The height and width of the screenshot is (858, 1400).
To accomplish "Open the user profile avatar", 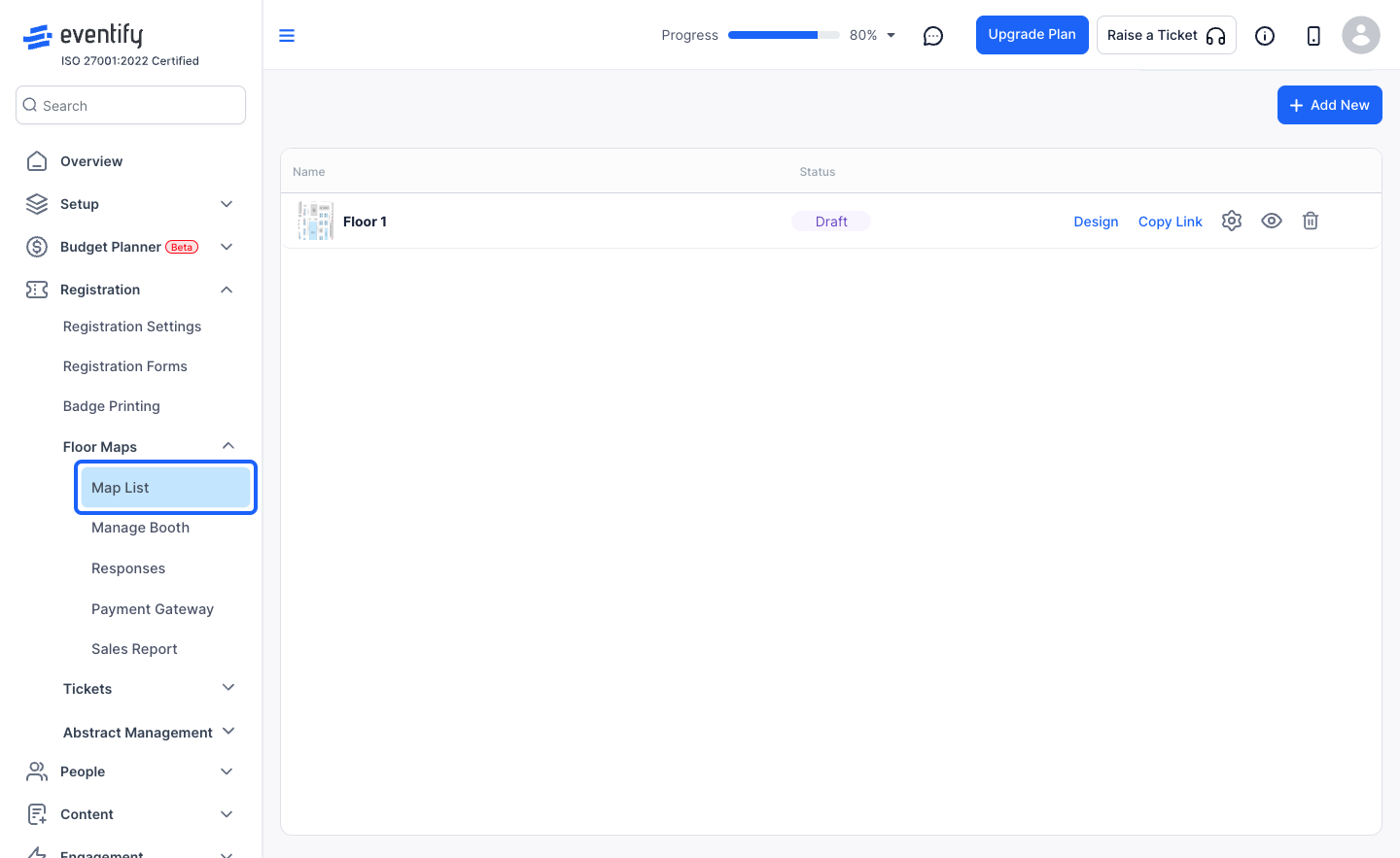I will coord(1361,35).
